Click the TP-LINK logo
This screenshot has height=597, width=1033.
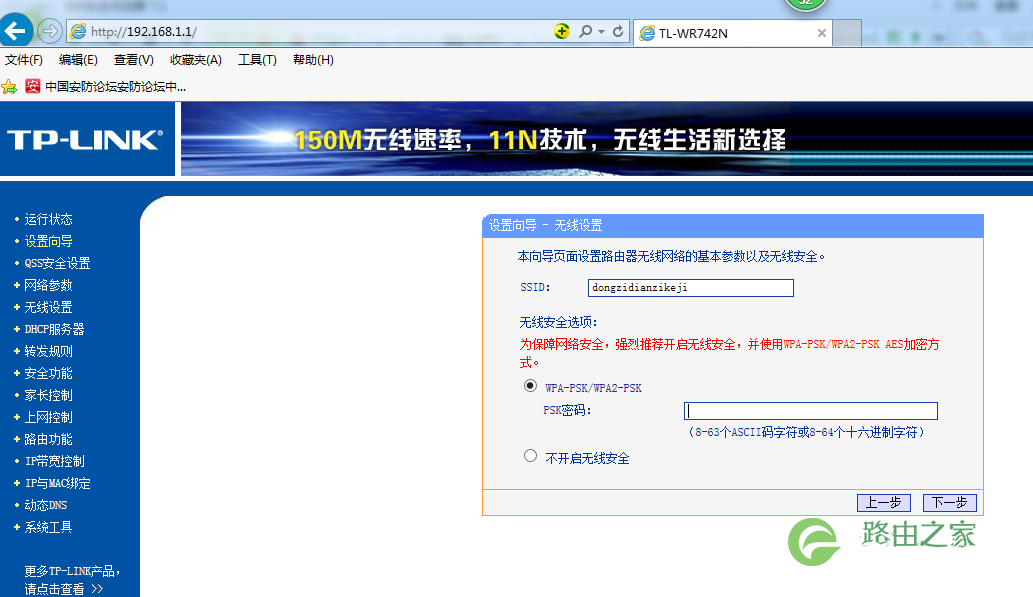tap(85, 140)
